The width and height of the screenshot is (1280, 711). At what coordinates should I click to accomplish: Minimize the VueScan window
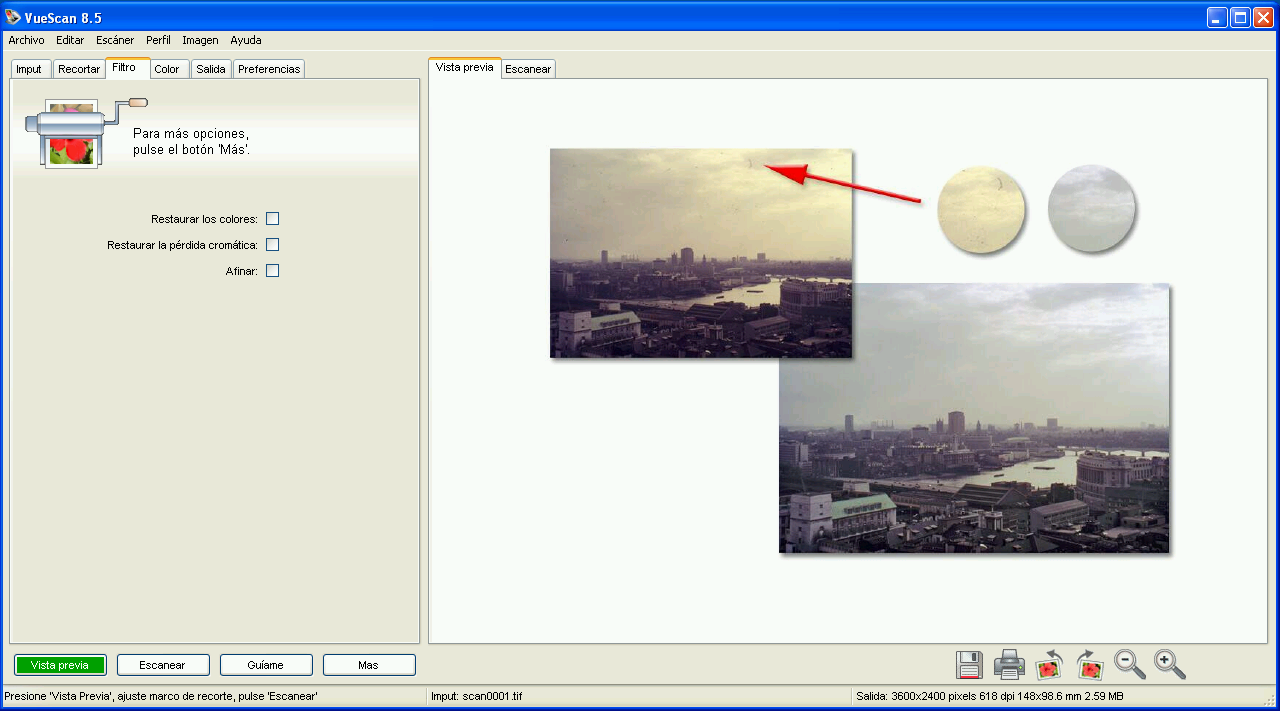click(x=1216, y=17)
